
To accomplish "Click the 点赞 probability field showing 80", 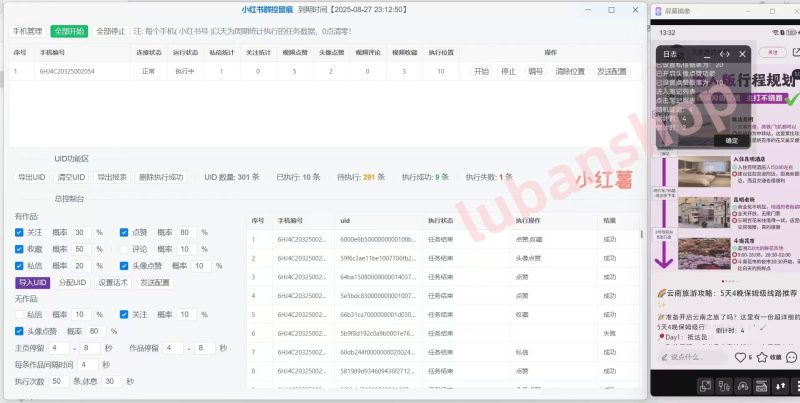I will pos(186,233).
